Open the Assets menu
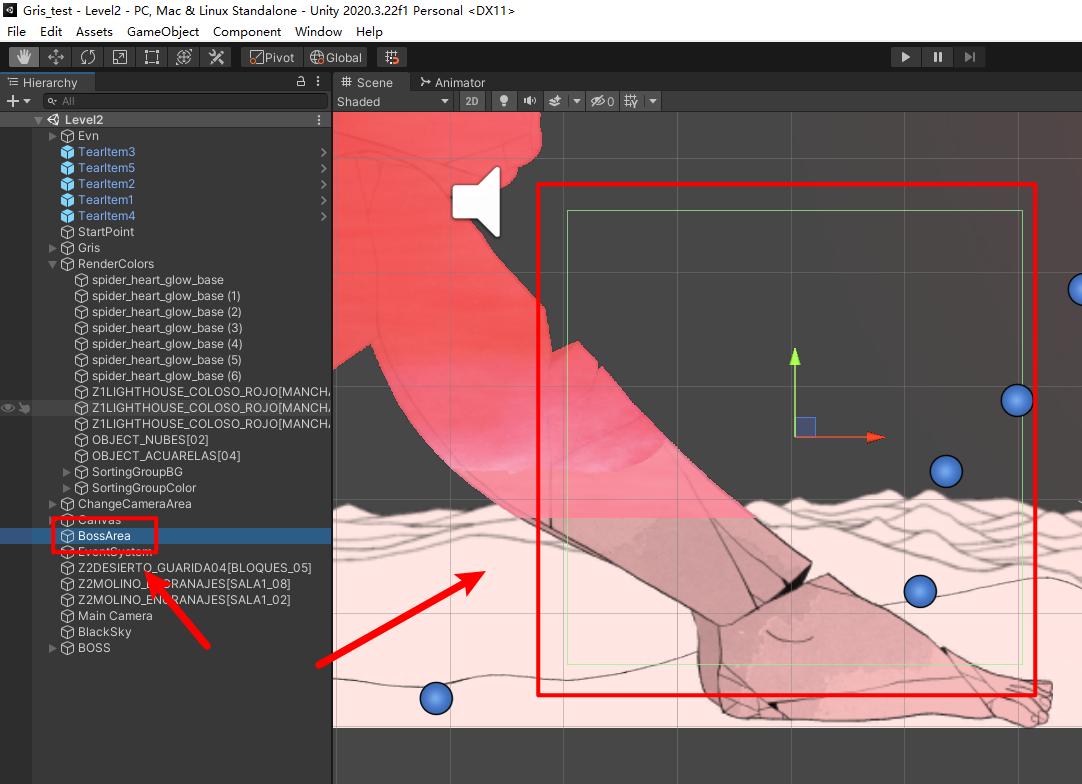The image size is (1082, 784). coord(95,32)
